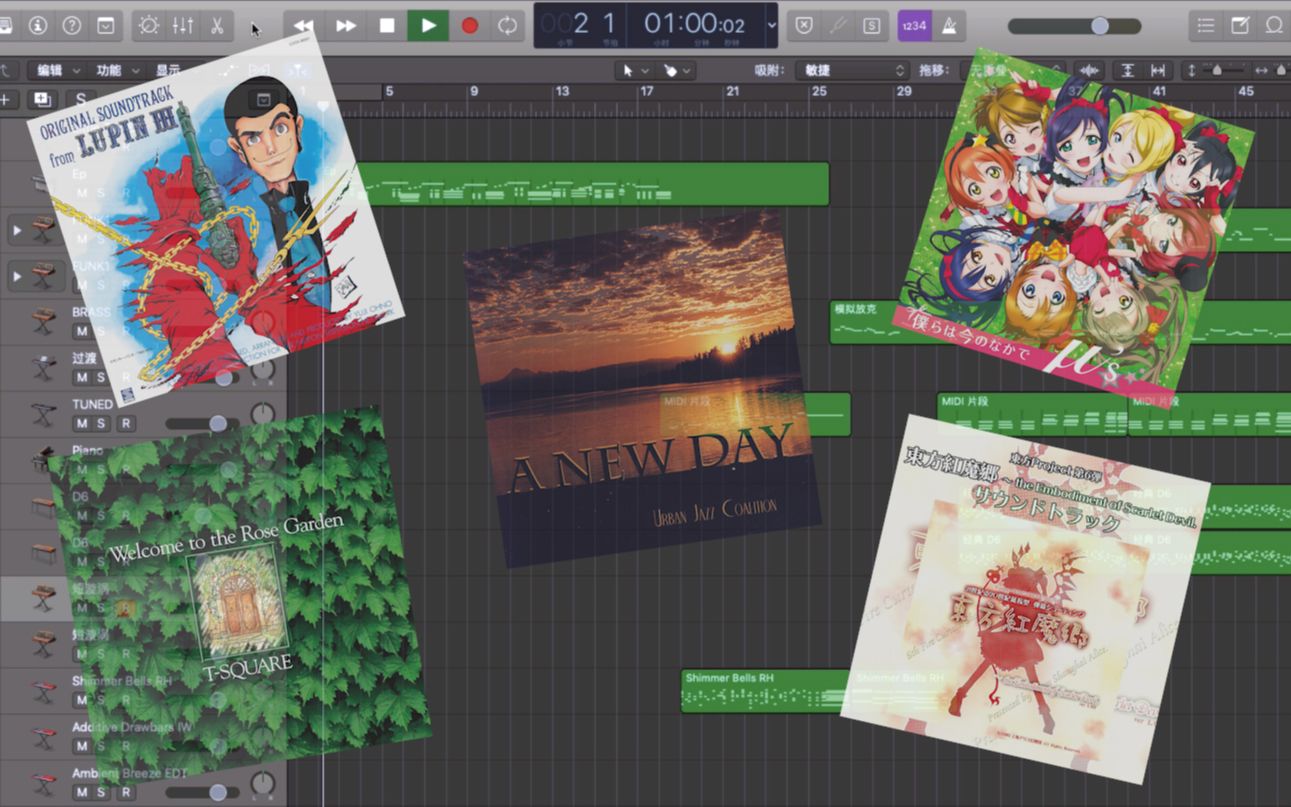Toggle Solo mode S button in control bar
Image resolution: width=1291 pixels, height=807 pixels.
[872, 25]
